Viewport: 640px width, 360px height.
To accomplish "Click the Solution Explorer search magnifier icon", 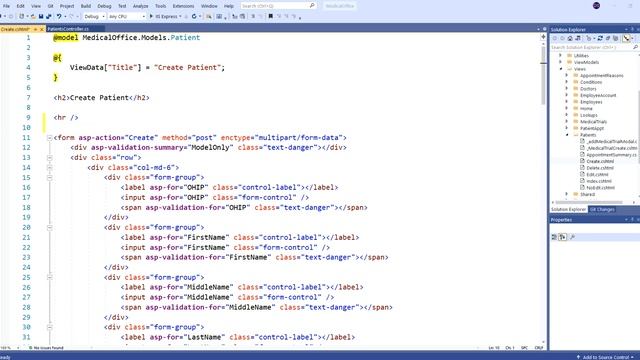I will pos(635,47).
